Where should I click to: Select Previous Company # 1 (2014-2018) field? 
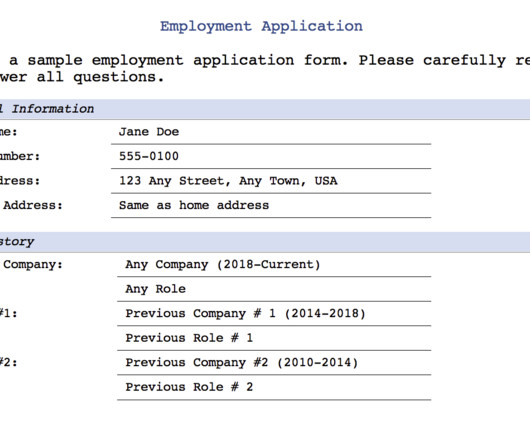(x=274, y=314)
